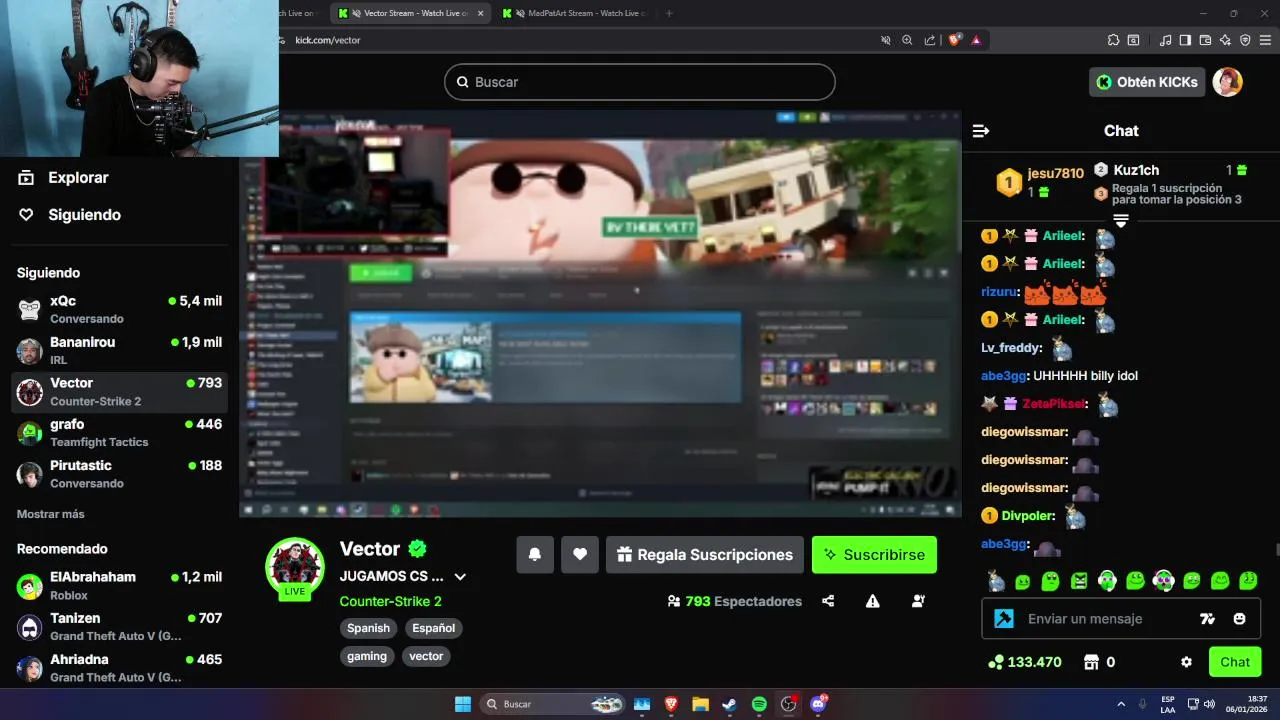
Task: Switch to the MadPatArt Stream browser tab
Action: pos(575,13)
